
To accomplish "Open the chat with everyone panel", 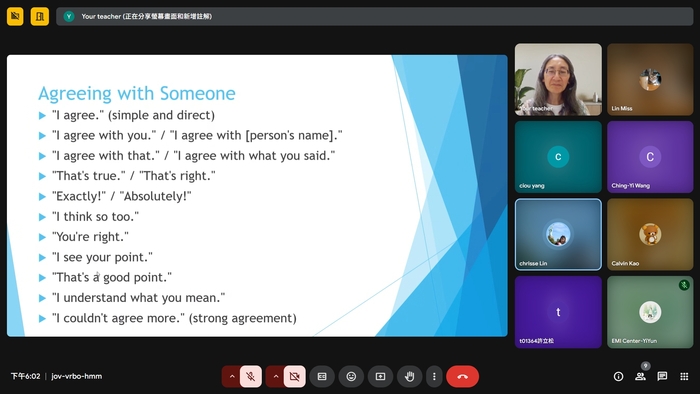I will pos(662,377).
